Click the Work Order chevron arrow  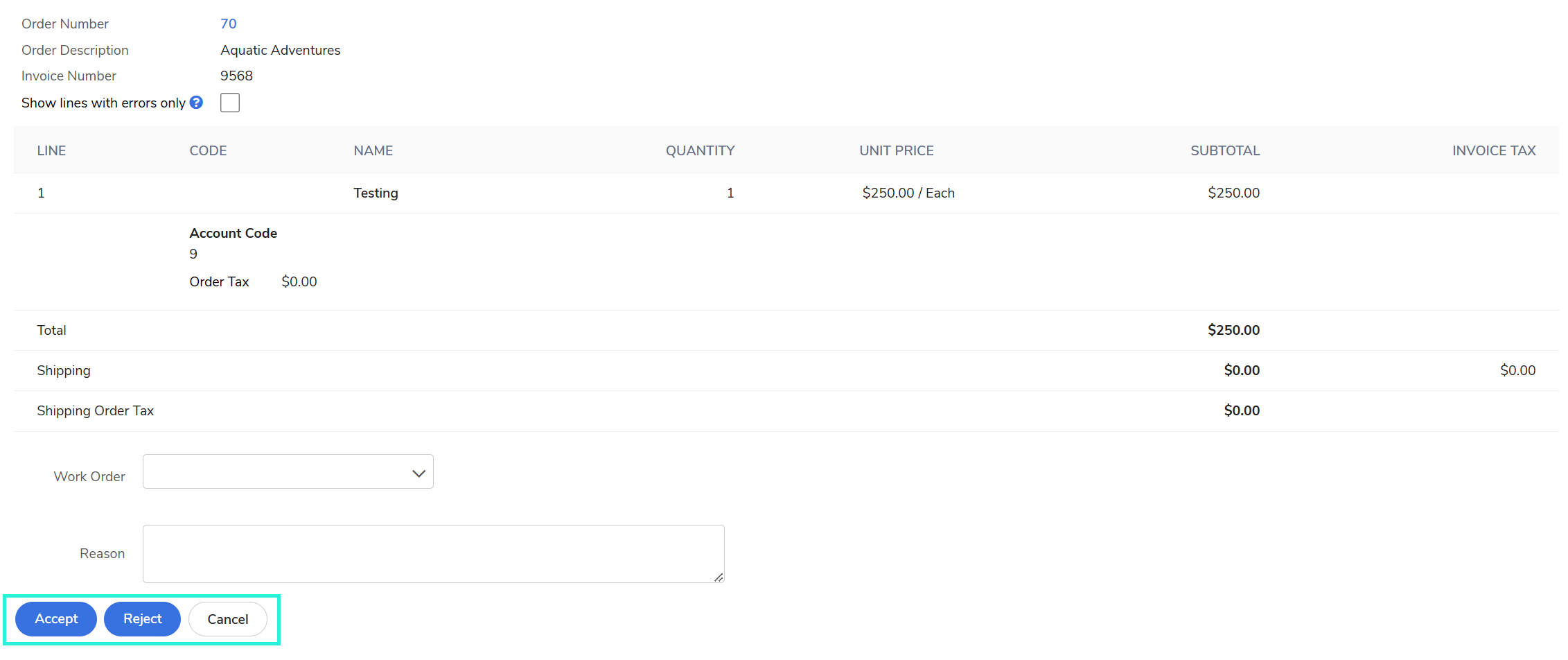tap(419, 474)
